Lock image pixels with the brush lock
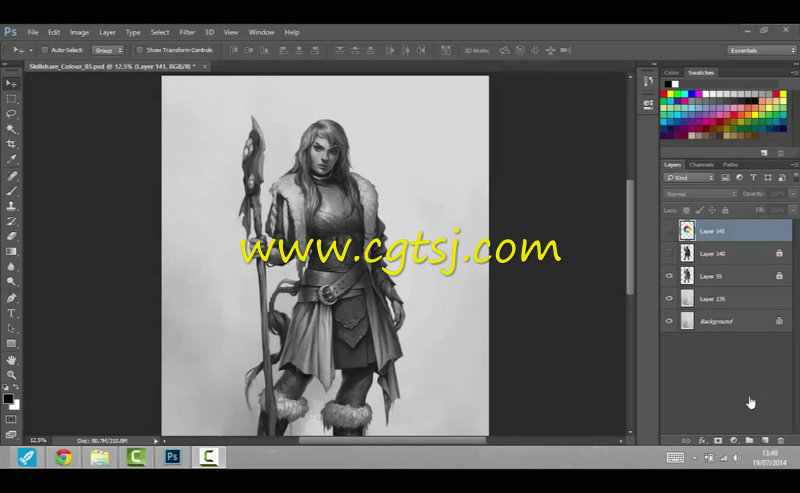Viewport: 800px width, 493px height. pyautogui.click(x=699, y=210)
